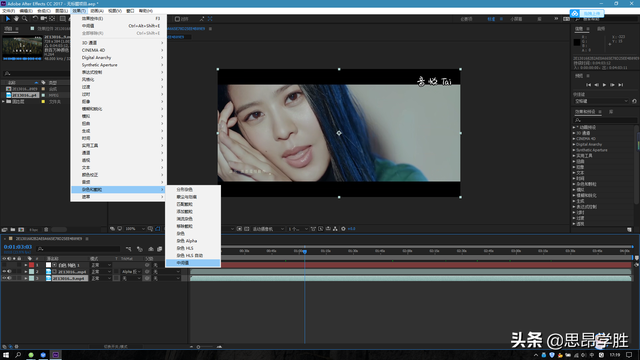Hide layer 3 with its eye icon

pyautogui.click(x=4, y=278)
